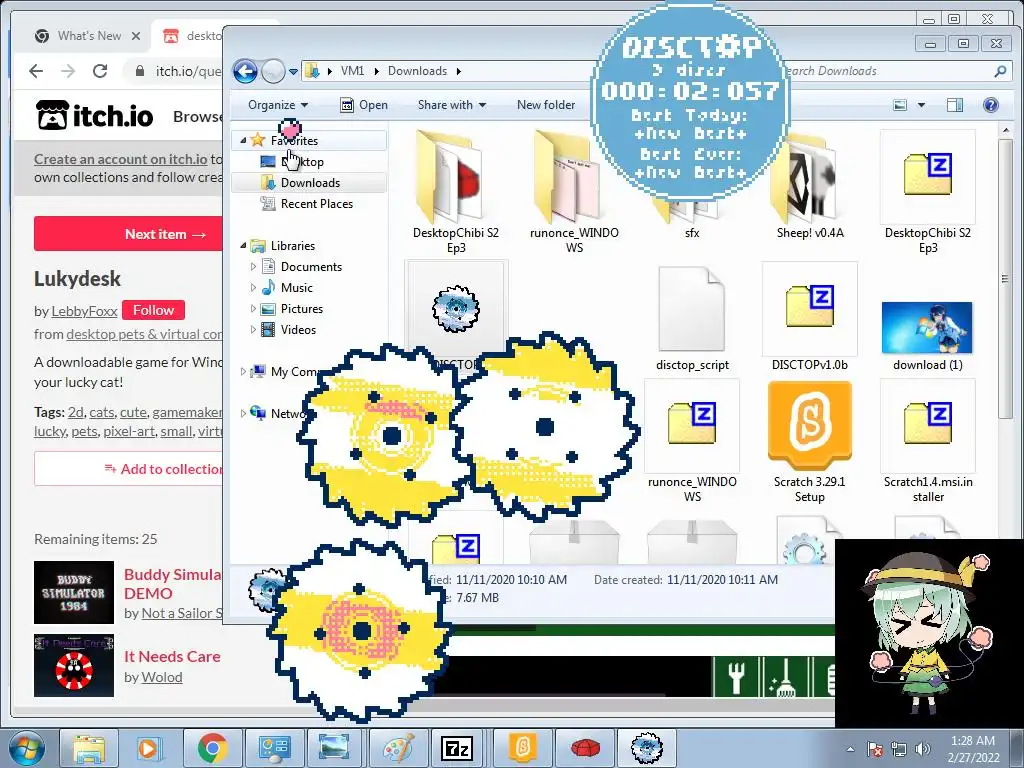Collapse the Favorites tree section
This screenshot has width=1024, height=768.
pos(243,140)
